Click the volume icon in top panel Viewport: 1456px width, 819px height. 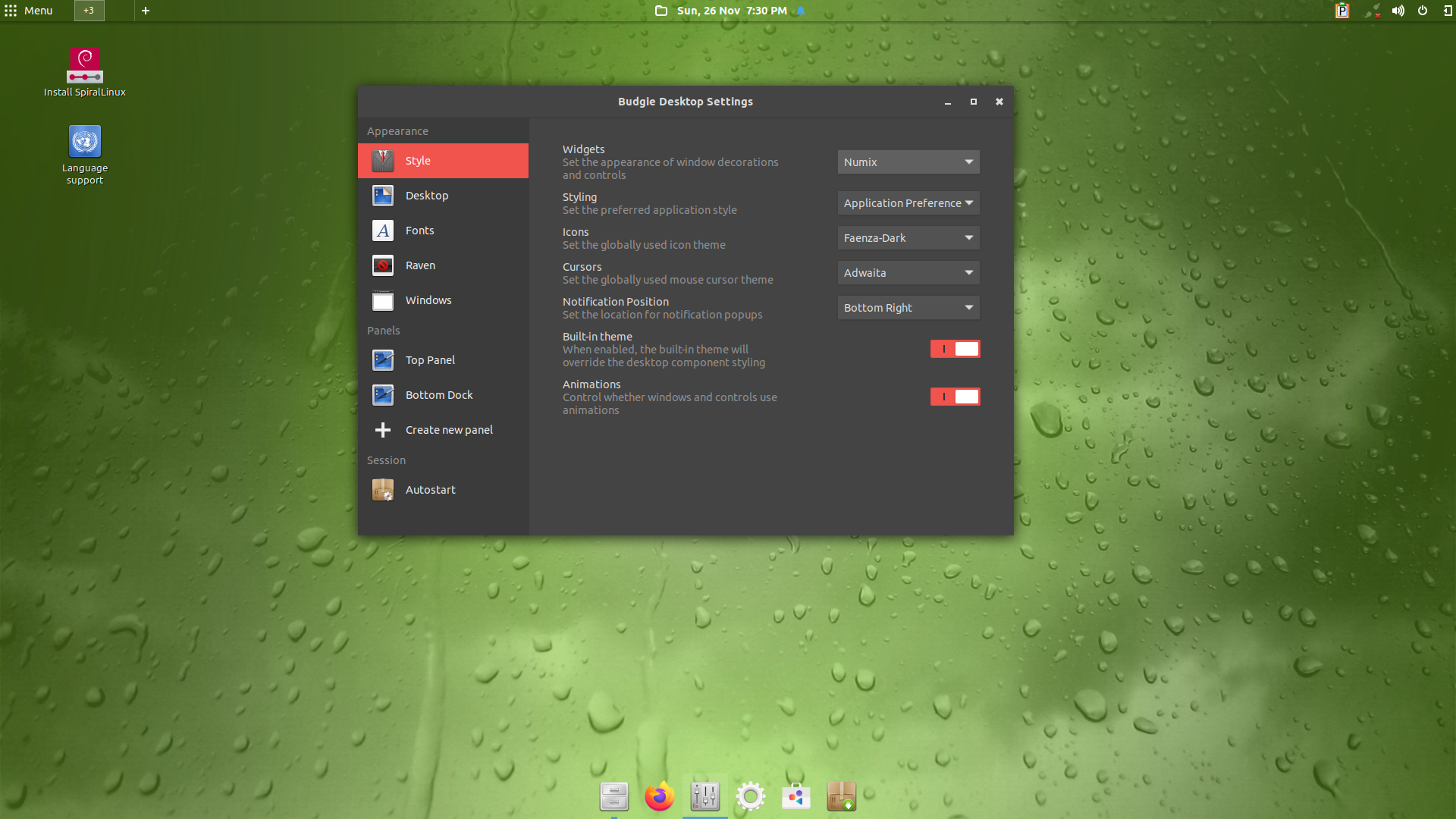tap(1398, 11)
